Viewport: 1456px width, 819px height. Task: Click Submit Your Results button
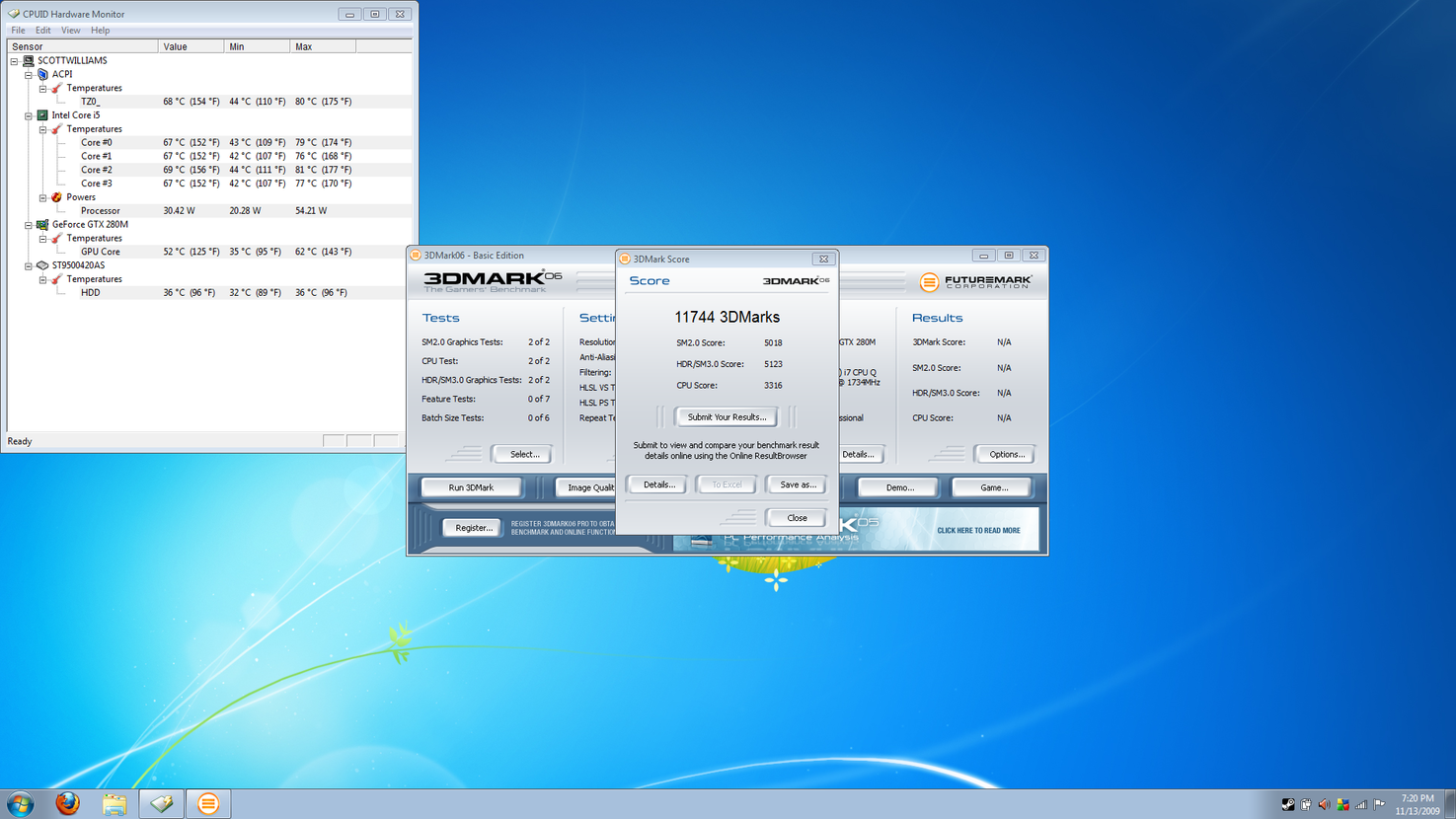coord(727,417)
